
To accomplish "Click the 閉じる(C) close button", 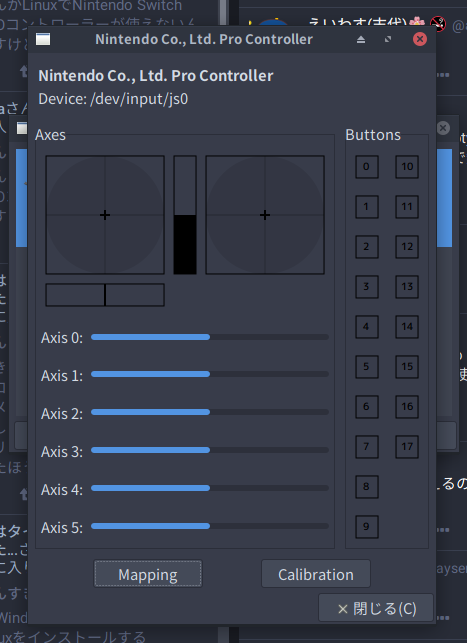I will click(376, 608).
